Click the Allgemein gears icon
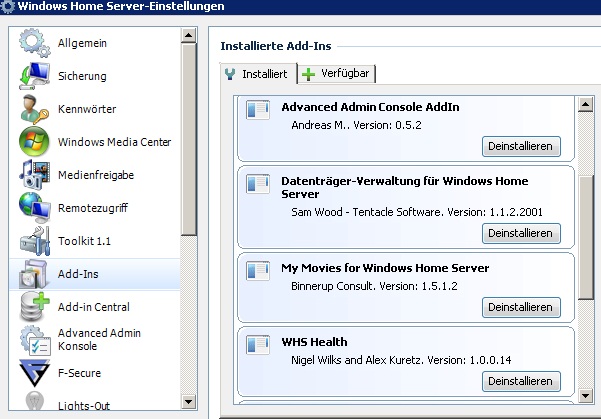Screen dimensions: 601x419 34,43
